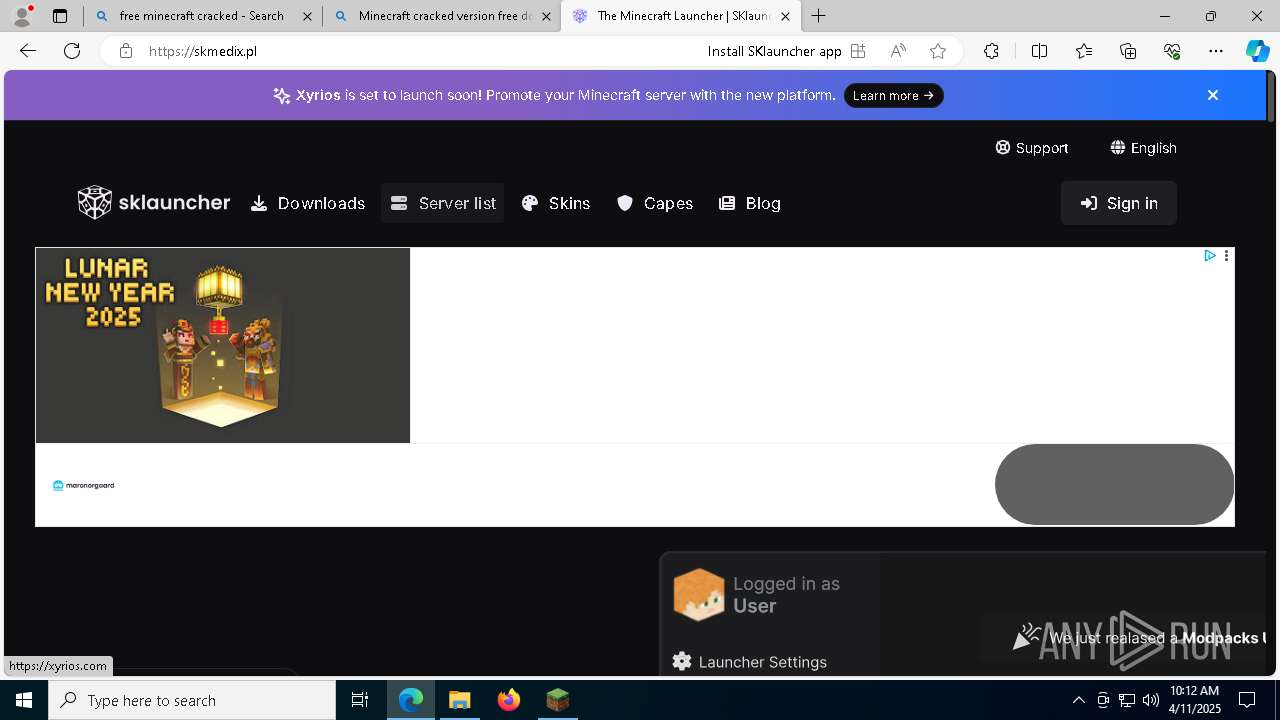Open the browser profile avatar
1280x720 pixels.
pos(22,16)
